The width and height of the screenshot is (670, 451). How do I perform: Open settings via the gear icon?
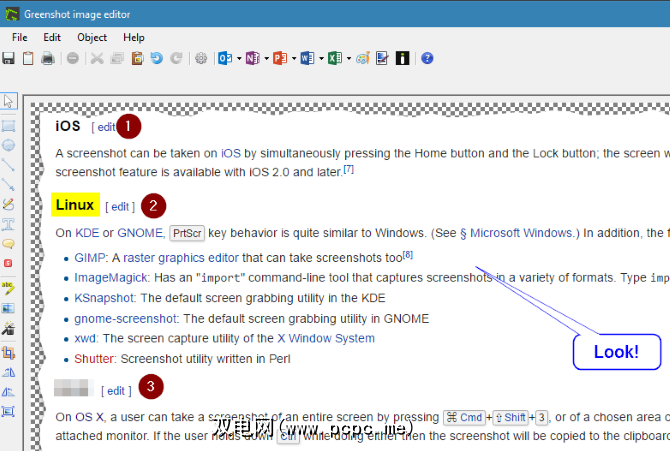201,58
